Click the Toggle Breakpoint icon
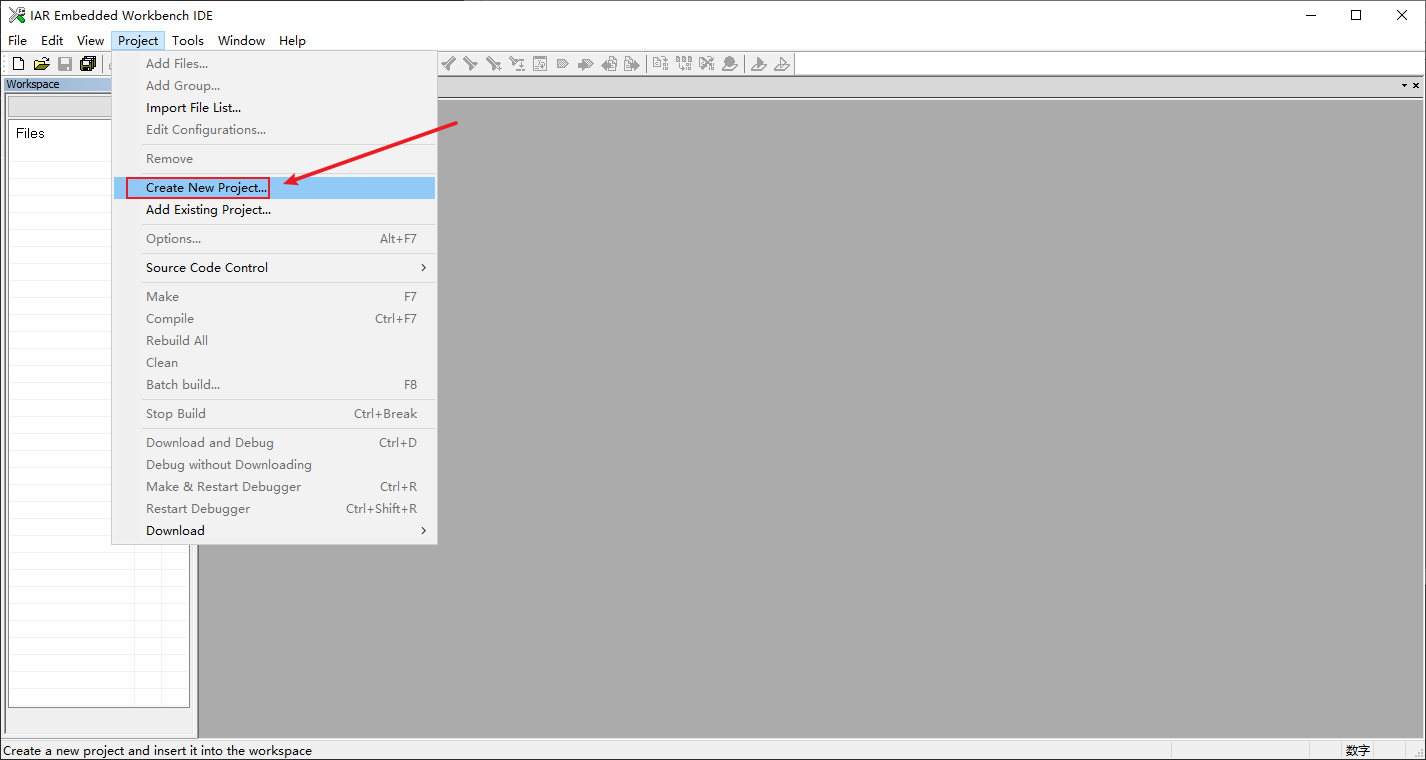1426x760 pixels. [730, 64]
